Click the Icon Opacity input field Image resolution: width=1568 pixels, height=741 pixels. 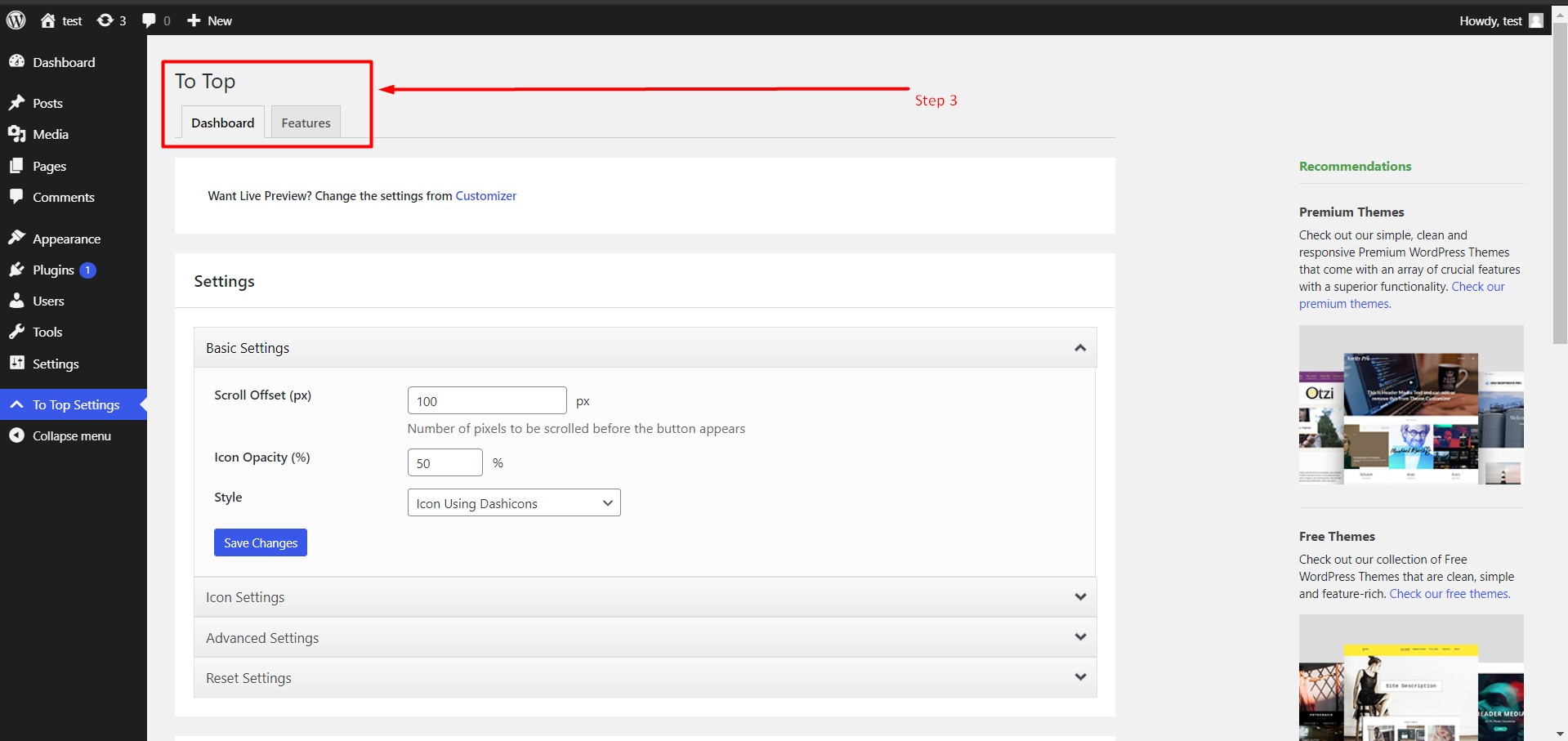click(x=445, y=462)
